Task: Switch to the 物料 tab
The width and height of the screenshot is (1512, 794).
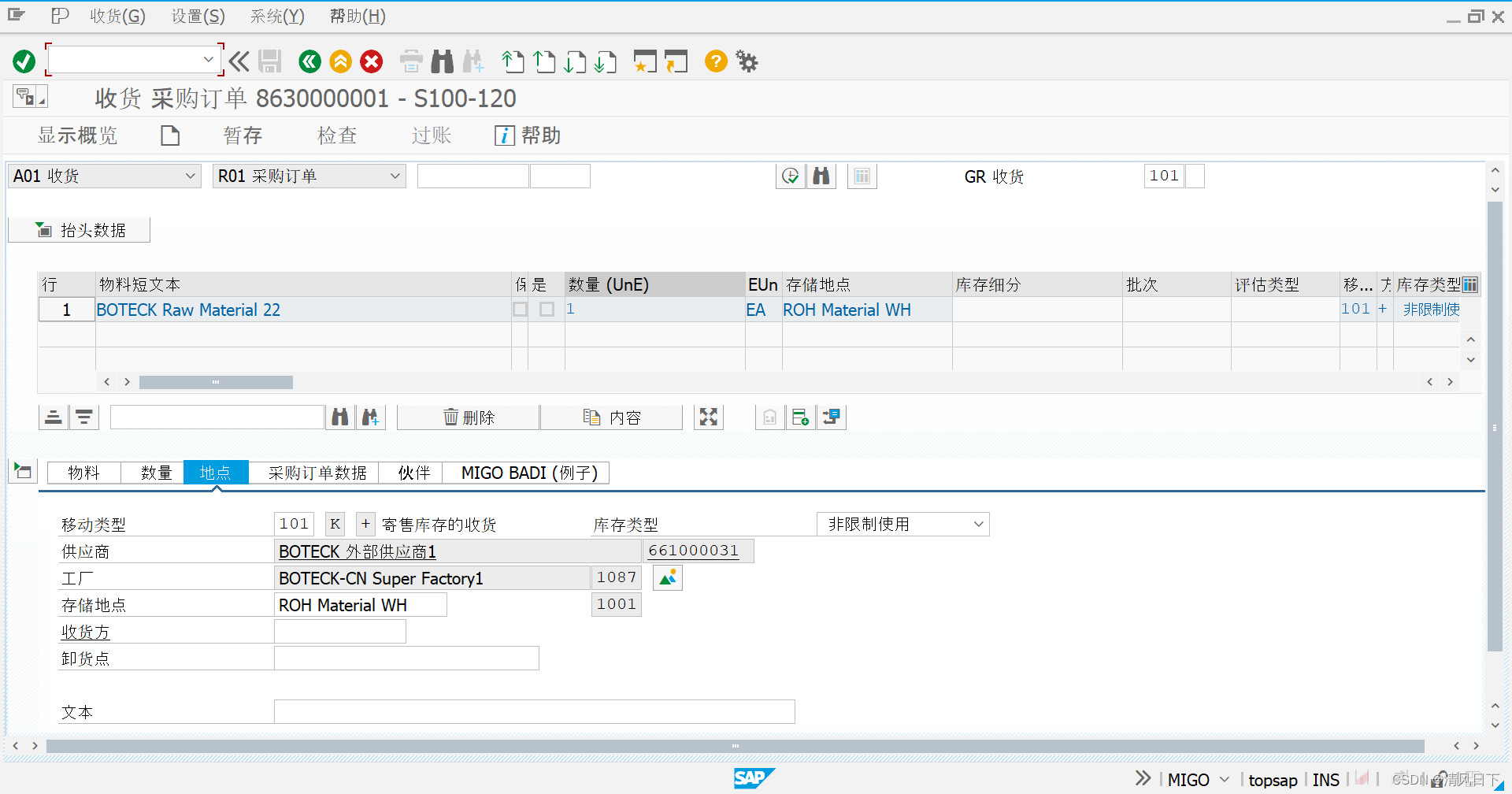Action: [84, 473]
